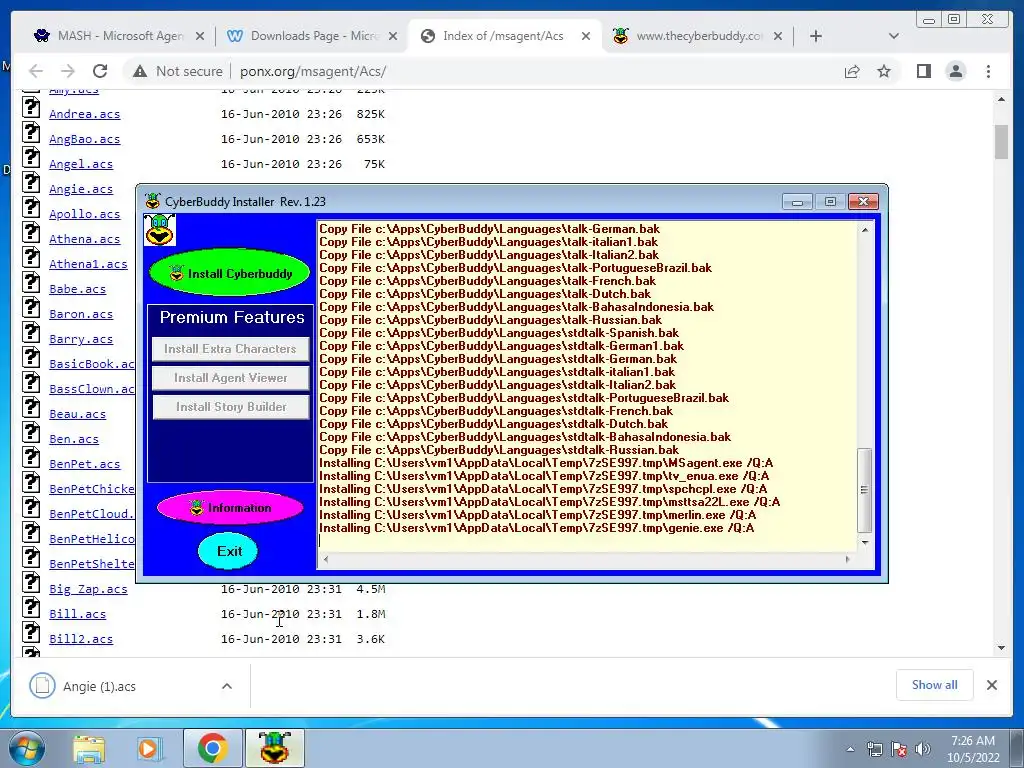Close the Downloads Page tab
The width and height of the screenshot is (1024, 768).
pyautogui.click(x=392, y=36)
